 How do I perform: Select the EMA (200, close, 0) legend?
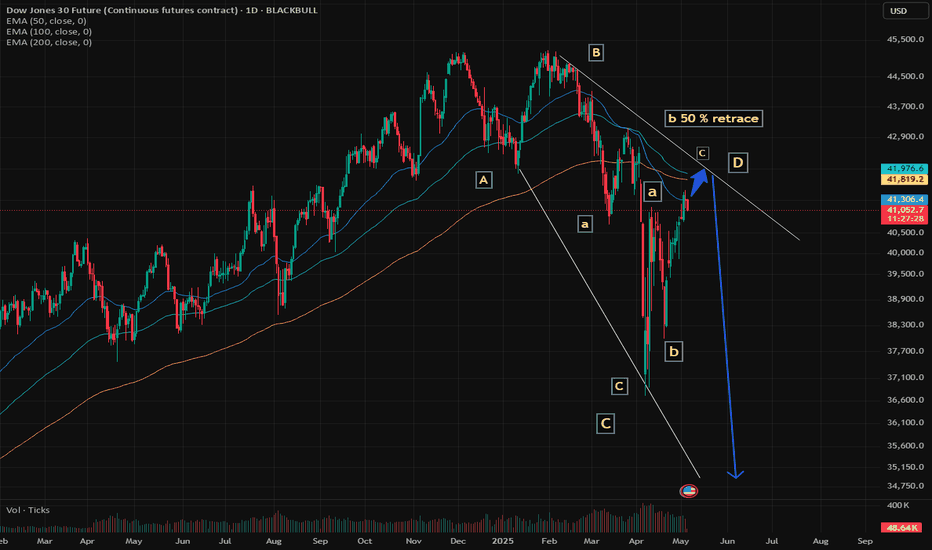[x=49, y=42]
